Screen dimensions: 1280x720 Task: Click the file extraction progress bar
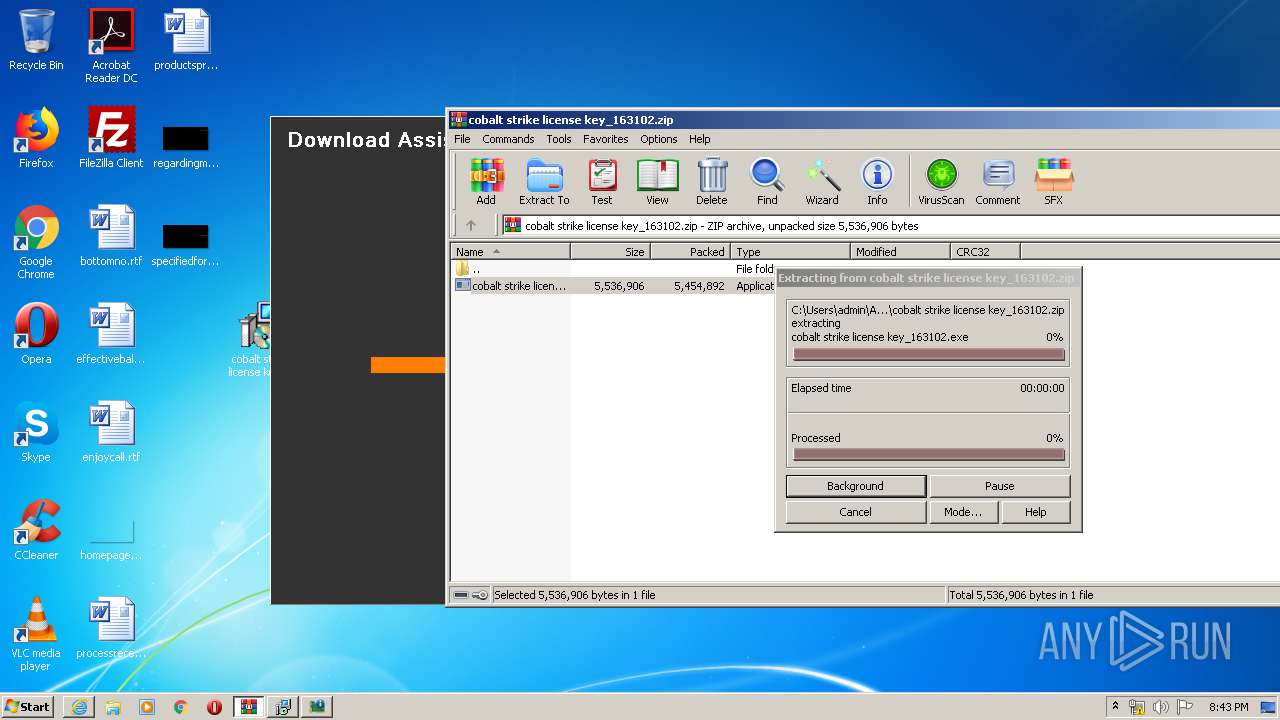(928, 354)
